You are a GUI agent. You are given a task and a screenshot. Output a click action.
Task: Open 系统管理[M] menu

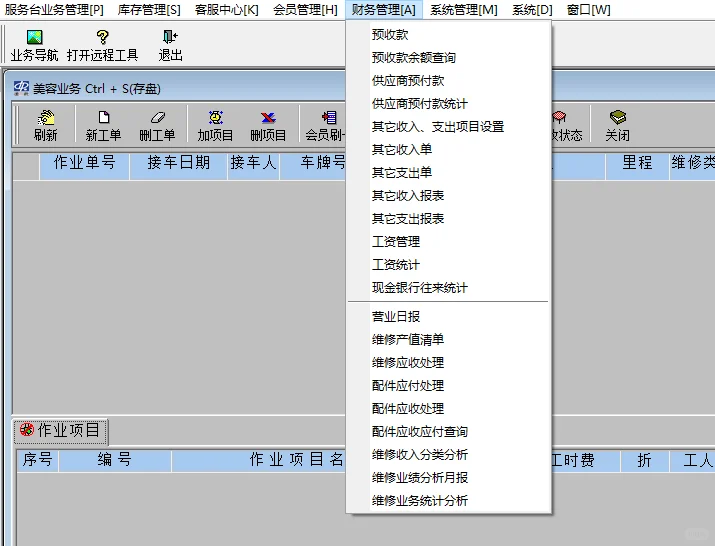pyautogui.click(x=464, y=10)
